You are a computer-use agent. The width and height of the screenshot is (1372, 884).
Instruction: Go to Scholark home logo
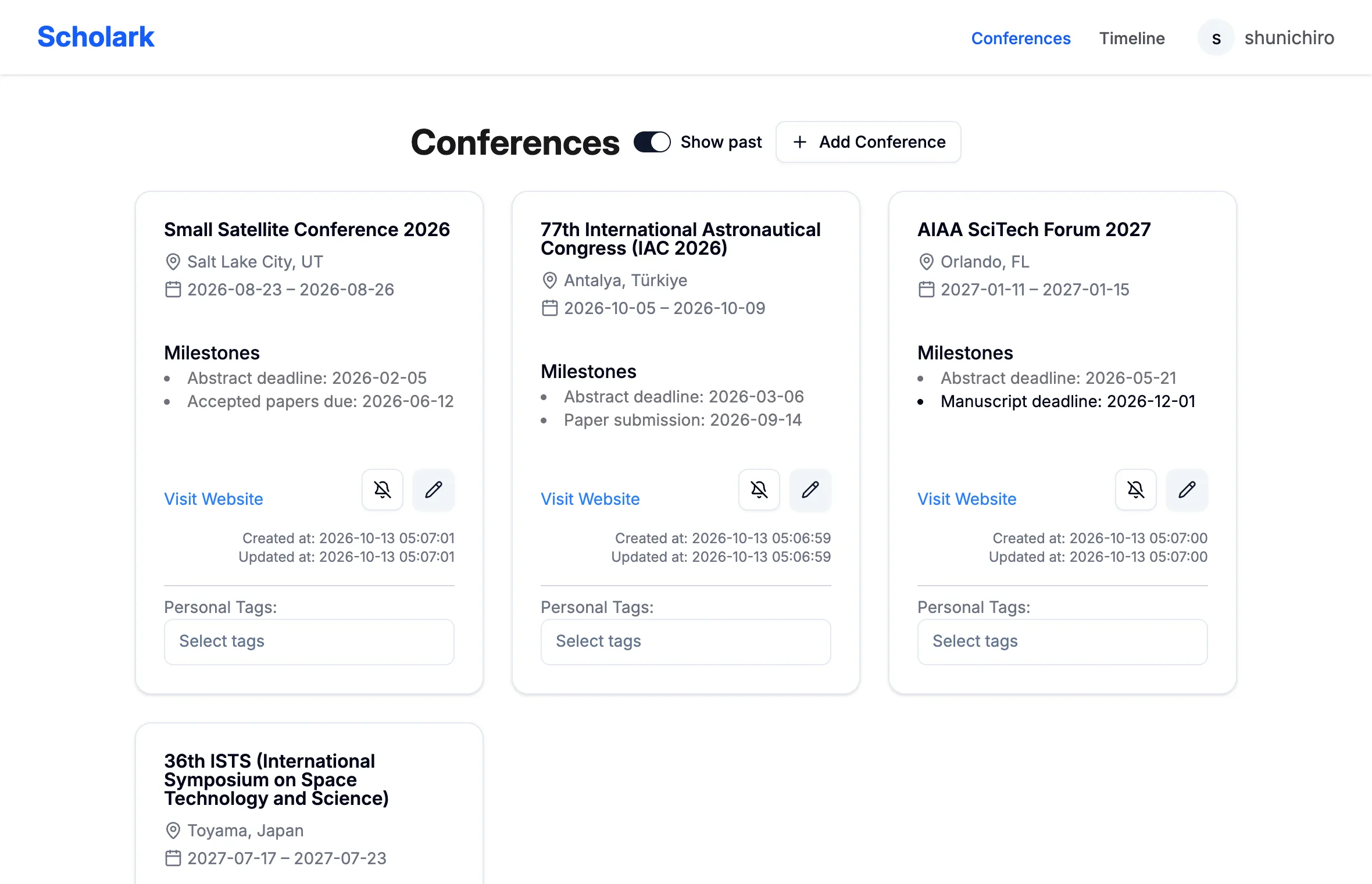click(96, 37)
